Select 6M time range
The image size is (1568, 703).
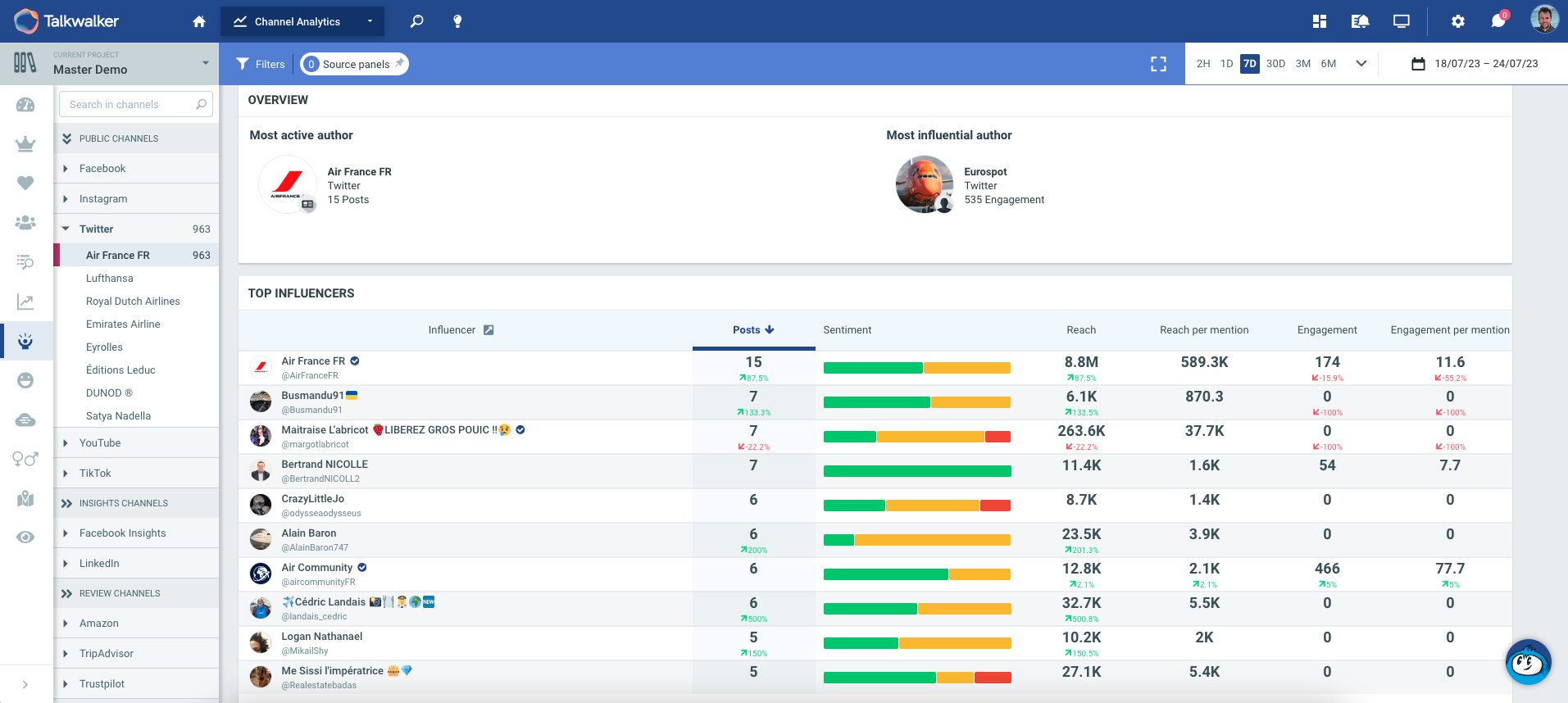pyautogui.click(x=1329, y=64)
